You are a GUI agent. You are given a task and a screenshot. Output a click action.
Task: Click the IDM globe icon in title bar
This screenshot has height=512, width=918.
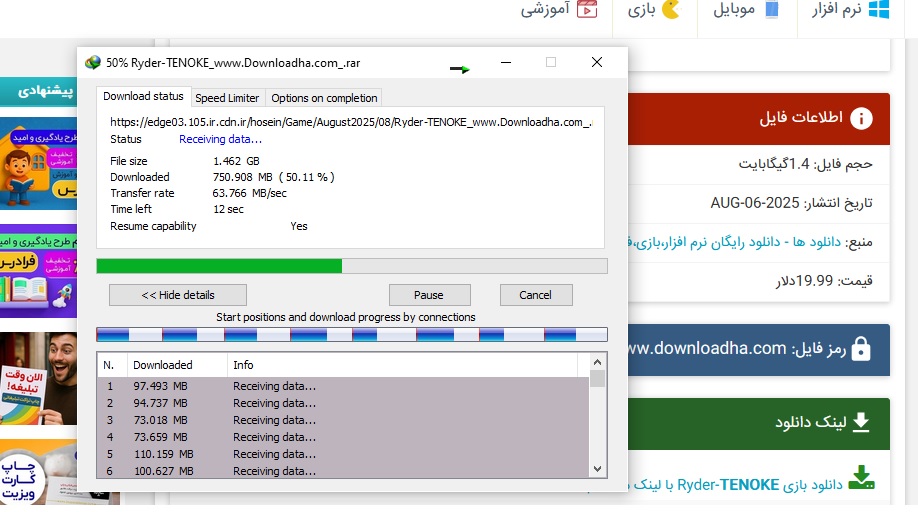point(93,63)
